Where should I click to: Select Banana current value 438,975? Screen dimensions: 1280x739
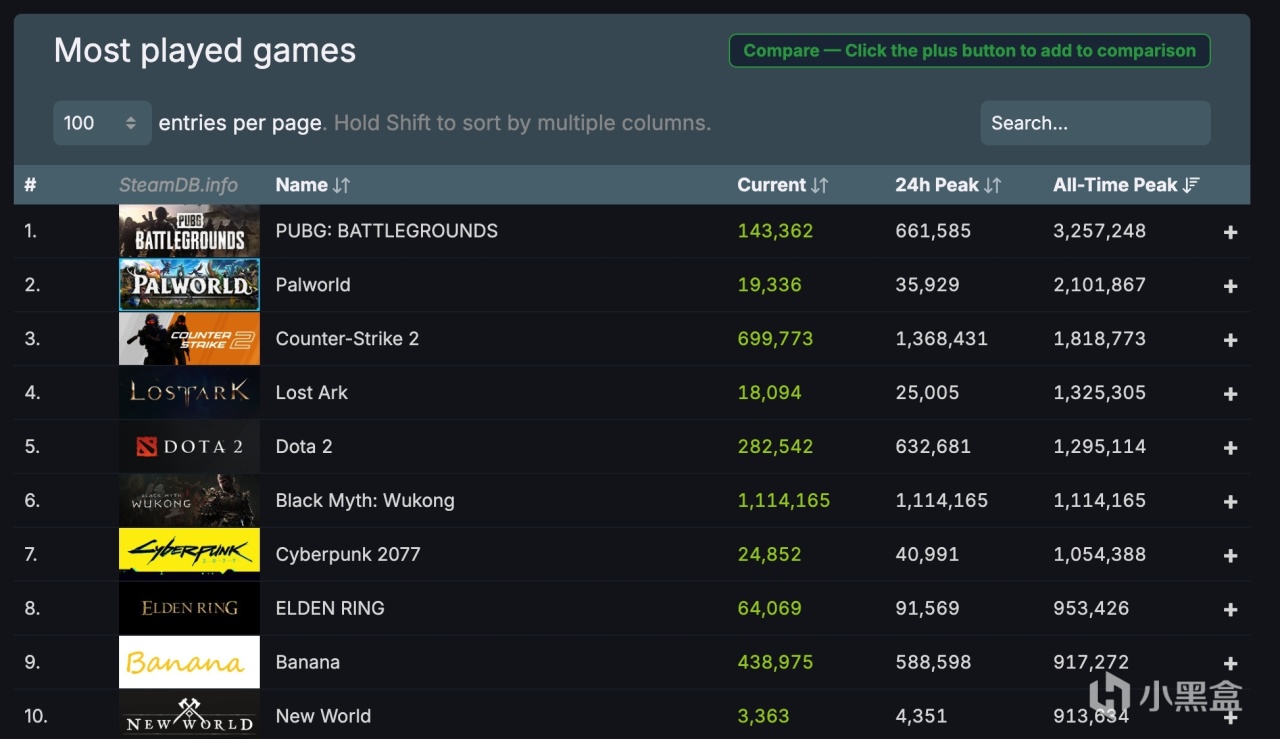[x=775, y=662]
